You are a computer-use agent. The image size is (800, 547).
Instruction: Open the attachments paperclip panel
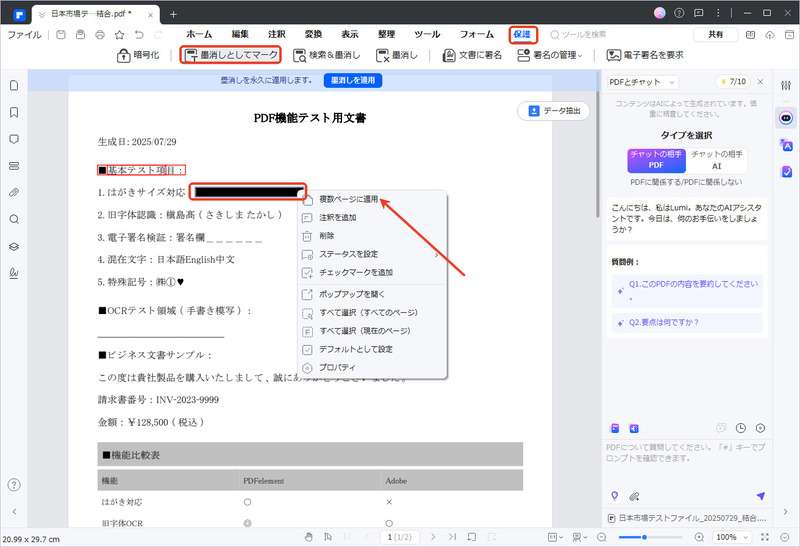[x=14, y=192]
